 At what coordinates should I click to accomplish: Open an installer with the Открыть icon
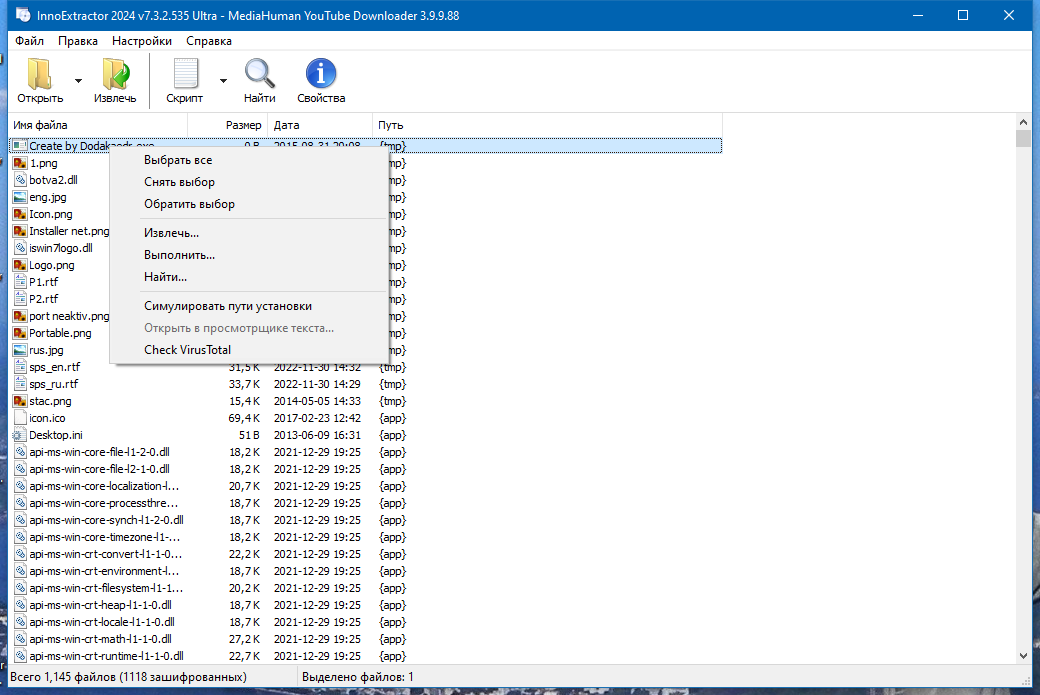40,74
